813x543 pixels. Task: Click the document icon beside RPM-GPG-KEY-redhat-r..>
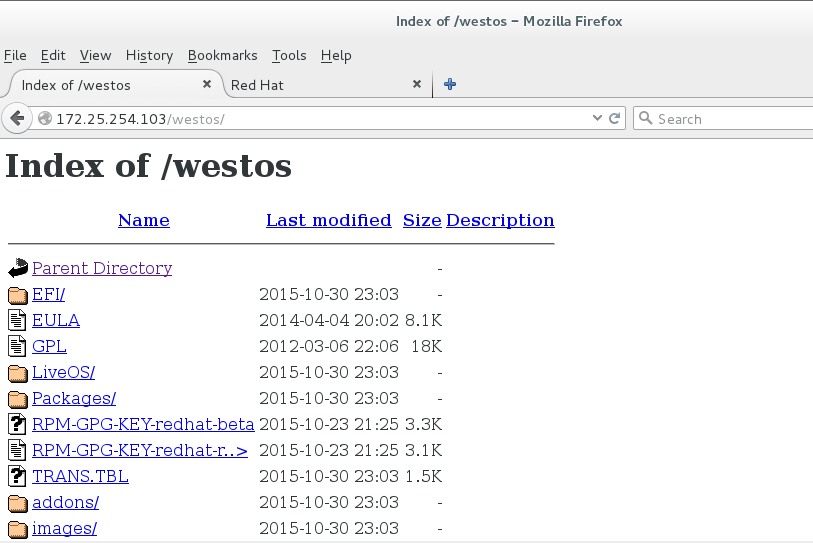tap(17, 450)
